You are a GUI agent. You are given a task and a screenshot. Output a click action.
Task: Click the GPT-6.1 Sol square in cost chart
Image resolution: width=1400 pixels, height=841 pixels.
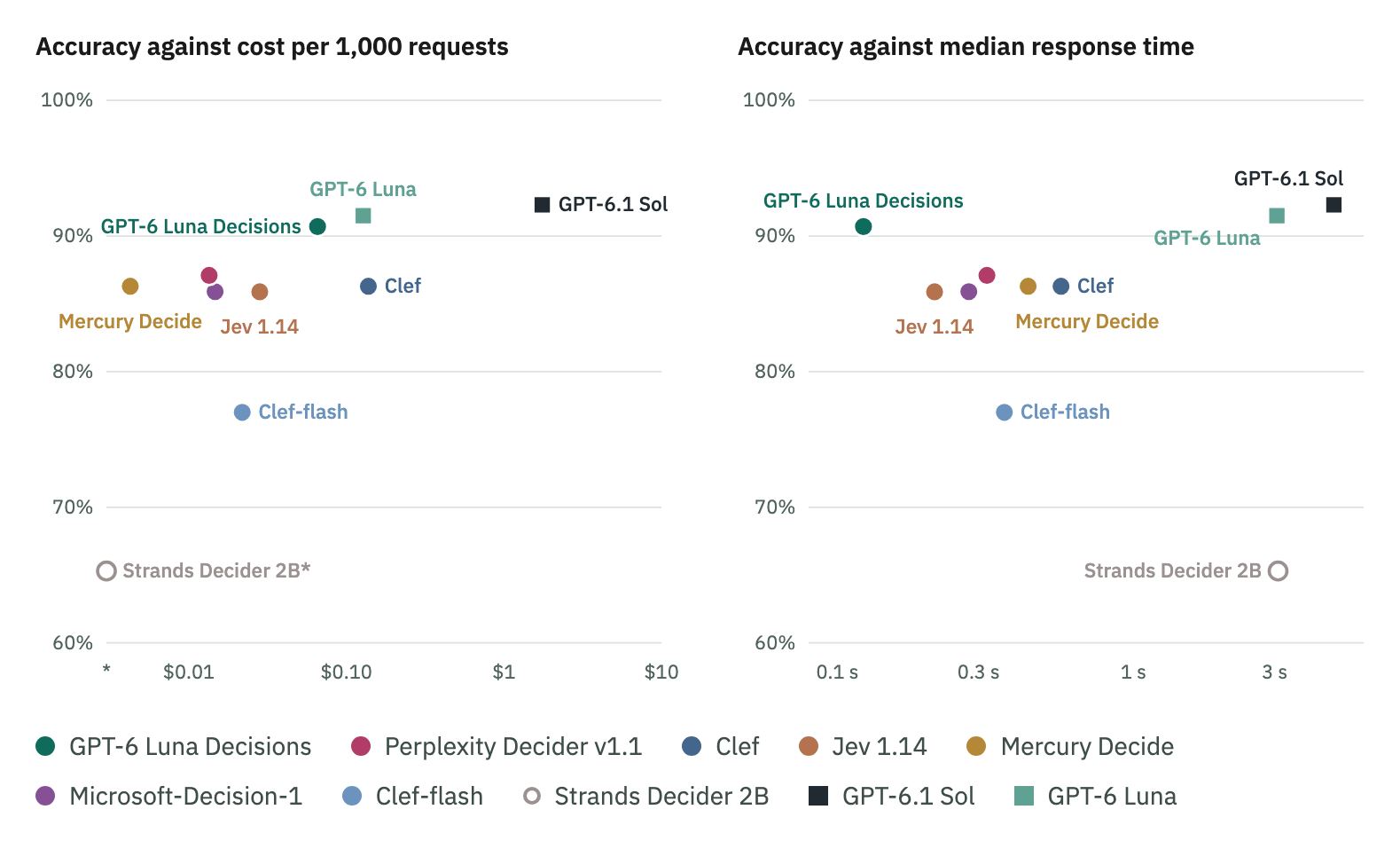[543, 205]
